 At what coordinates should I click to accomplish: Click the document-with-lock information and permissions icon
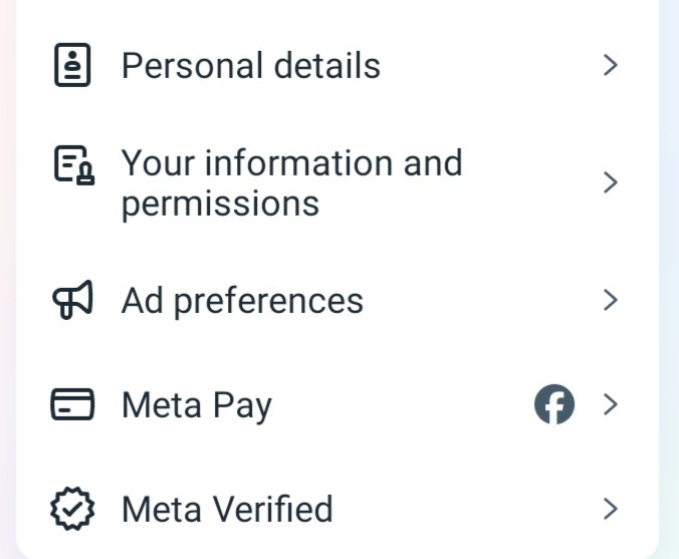pos(74,165)
